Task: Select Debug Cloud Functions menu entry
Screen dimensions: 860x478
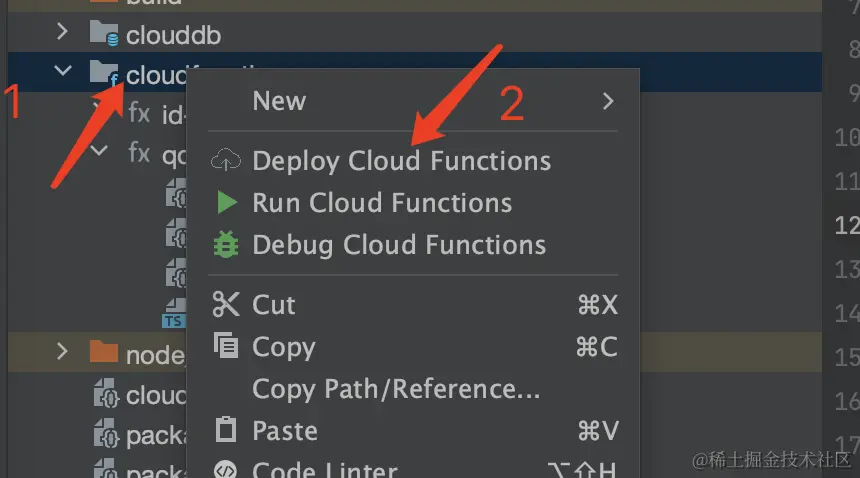Action: (x=399, y=245)
